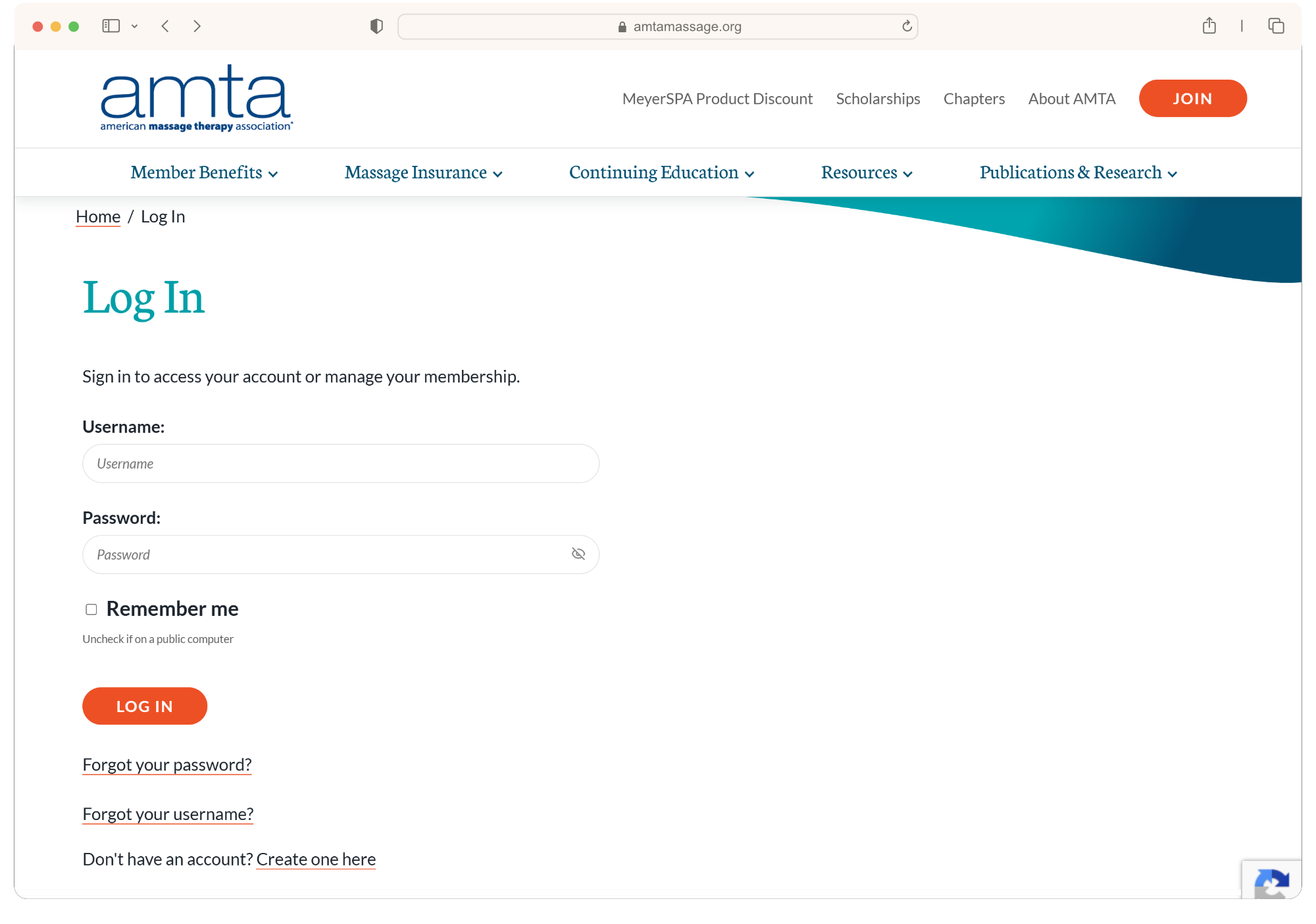Toggle password visibility eye icon
This screenshot has height=924, width=1316.
[x=578, y=554]
